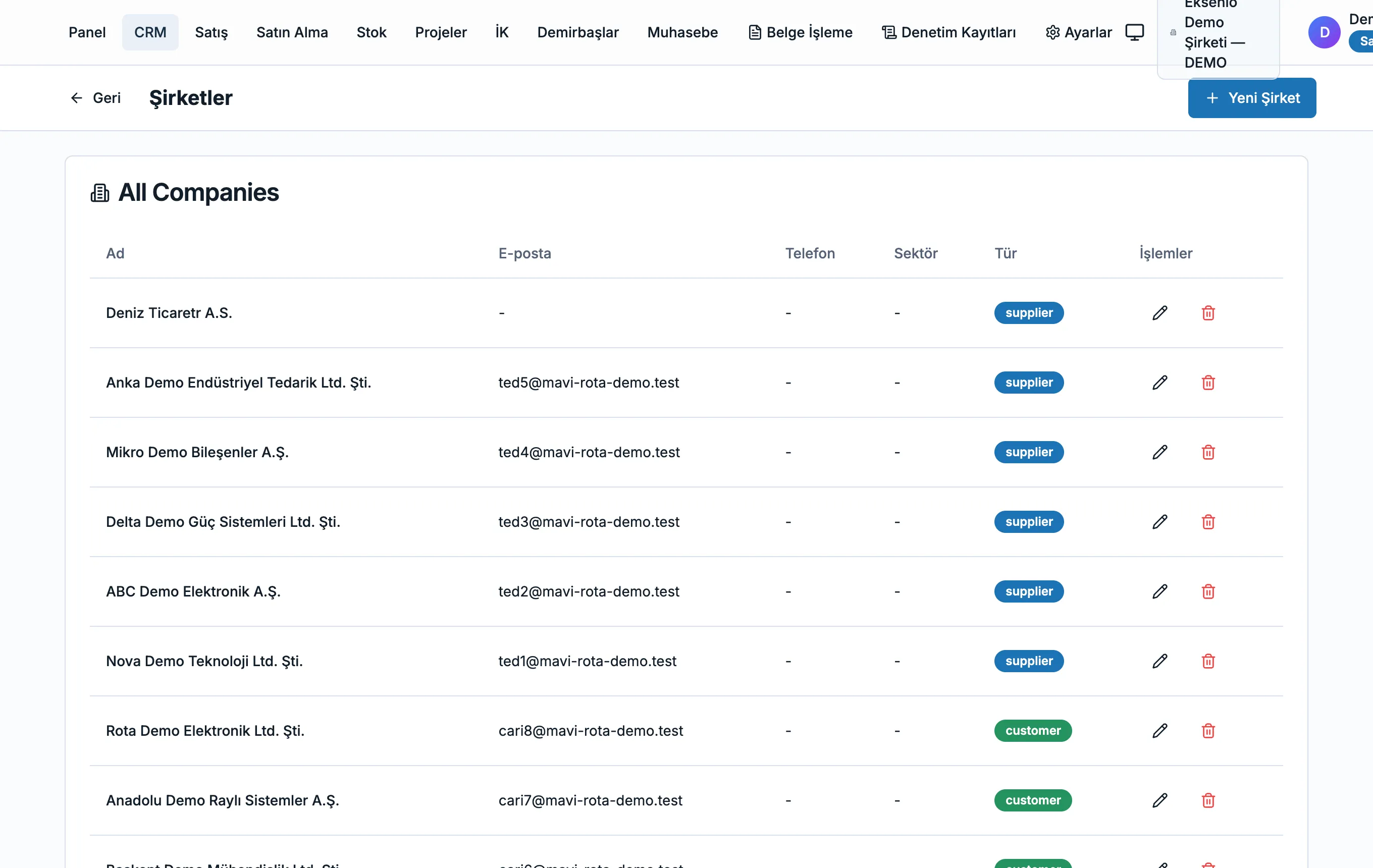Screen dimensions: 1373x868
Task: Click the Sektör column header
Action: (915, 253)
